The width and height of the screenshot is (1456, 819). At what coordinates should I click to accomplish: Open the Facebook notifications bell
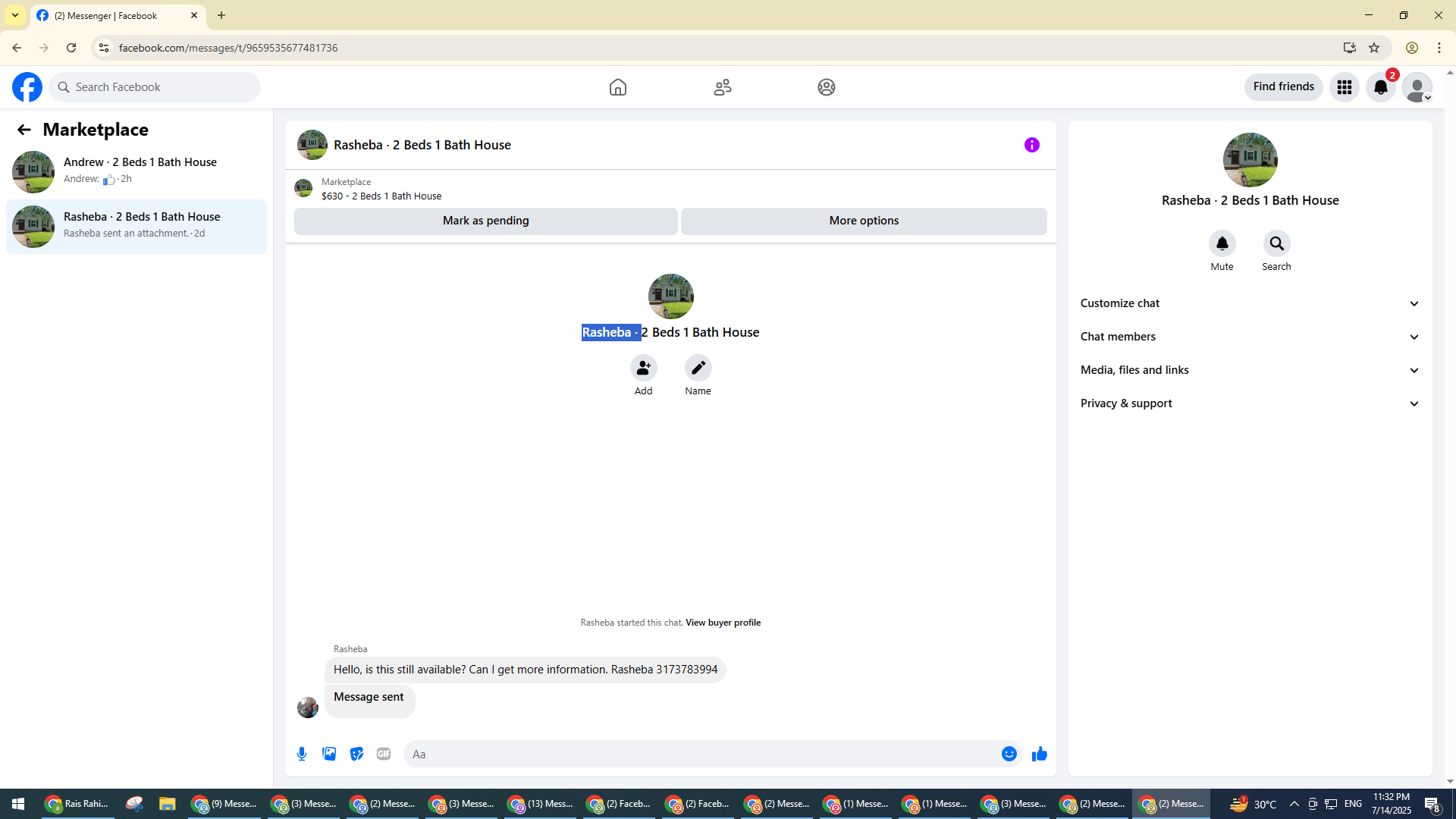click(x=1380, y=87)
